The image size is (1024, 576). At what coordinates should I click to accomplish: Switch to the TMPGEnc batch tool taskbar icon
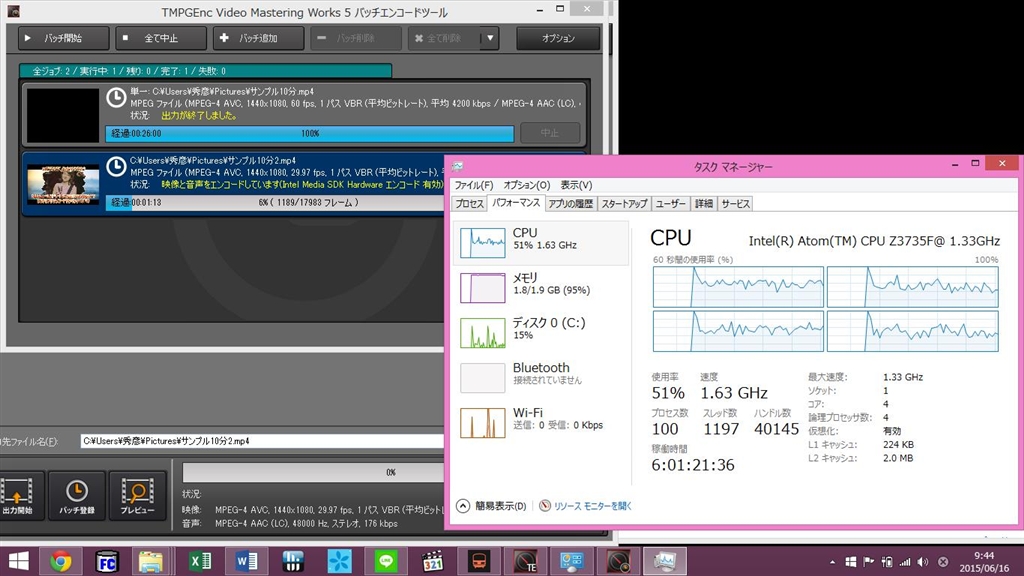tap(618, 562)
